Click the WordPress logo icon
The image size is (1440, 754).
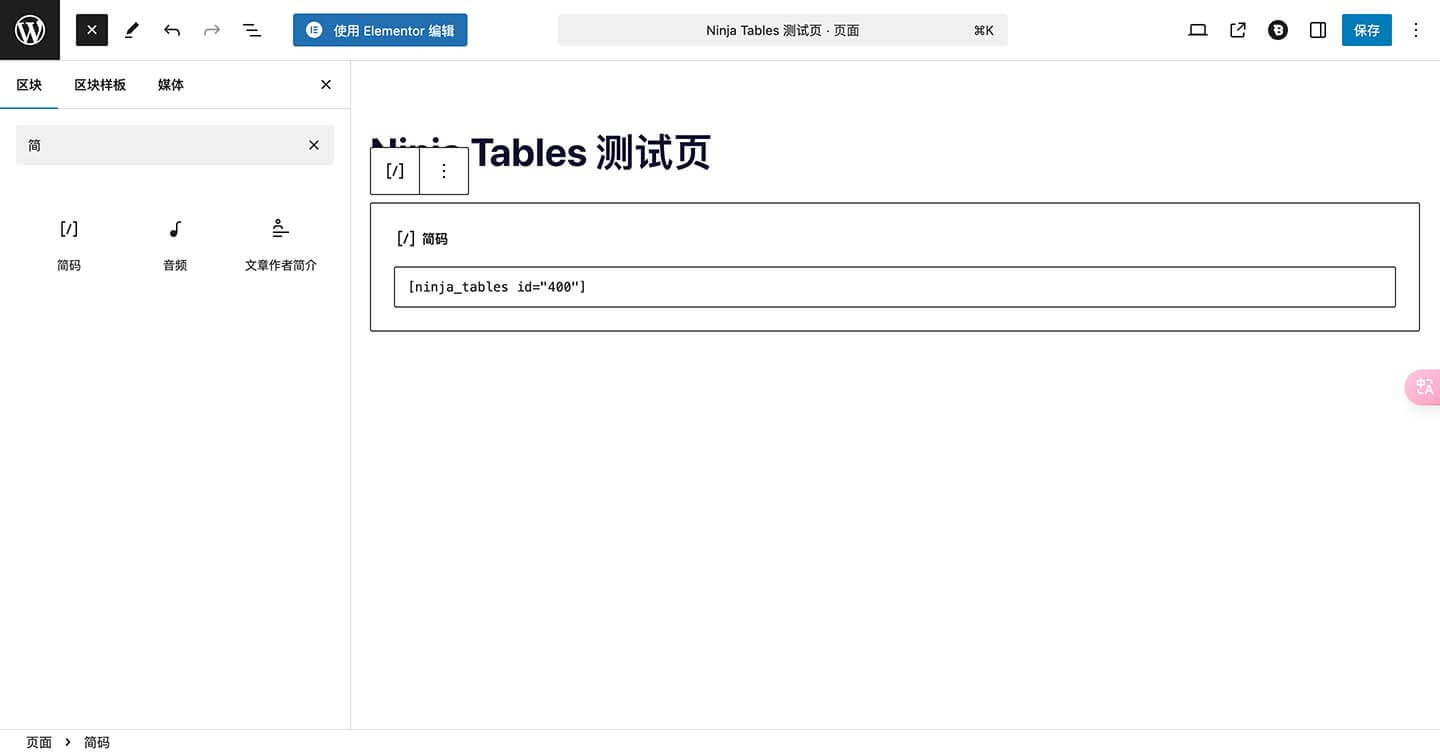point(30,30)
